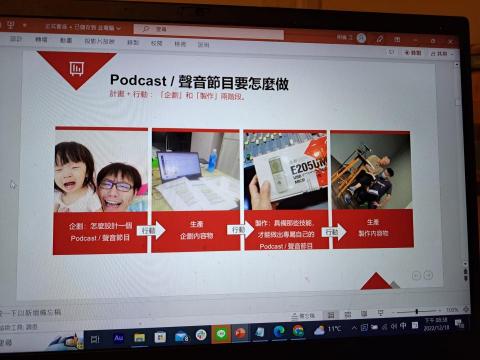The height and width of the screenshot is (360, 480).
Task: Select the '製作：具備那些技能' red text box
Action: [286, 230]
